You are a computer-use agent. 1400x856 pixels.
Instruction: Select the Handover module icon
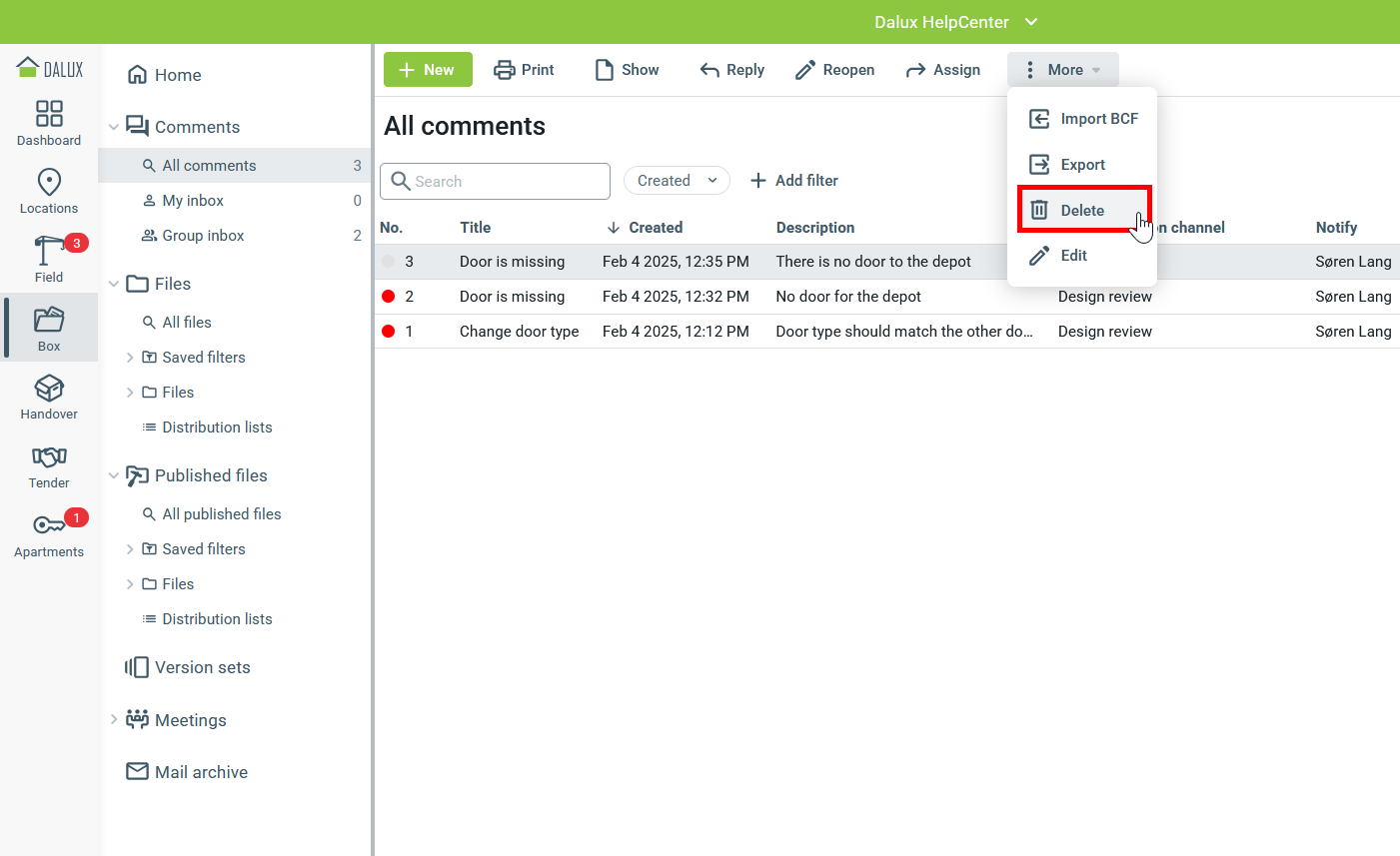coord(49,389)
